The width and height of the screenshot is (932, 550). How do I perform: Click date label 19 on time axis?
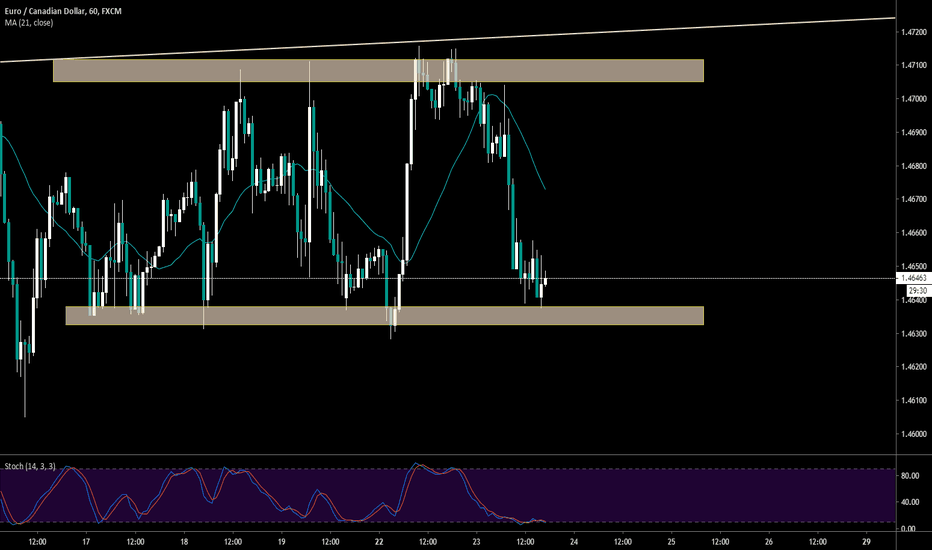281,542
